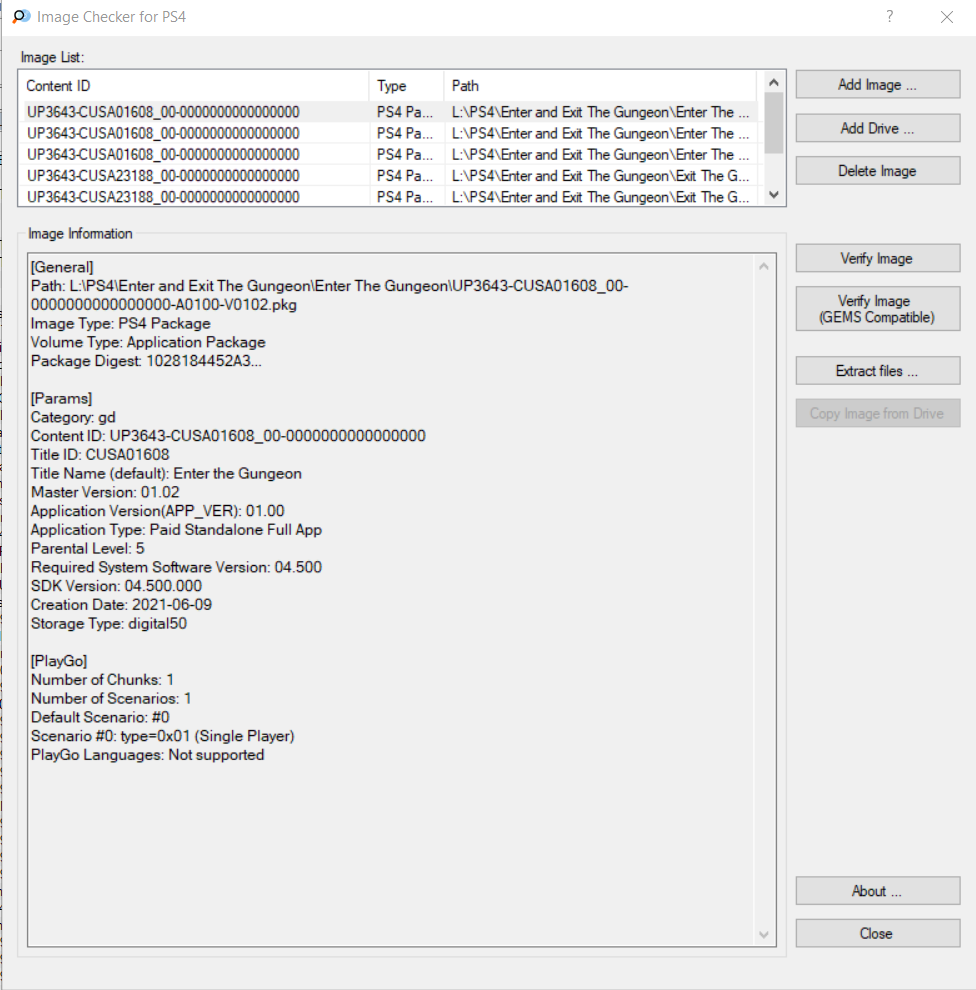Click the Application Type: Paid Standalone line
Viewport: 976px width, 990px height.
pyautogui.click(x=176, y=530)
